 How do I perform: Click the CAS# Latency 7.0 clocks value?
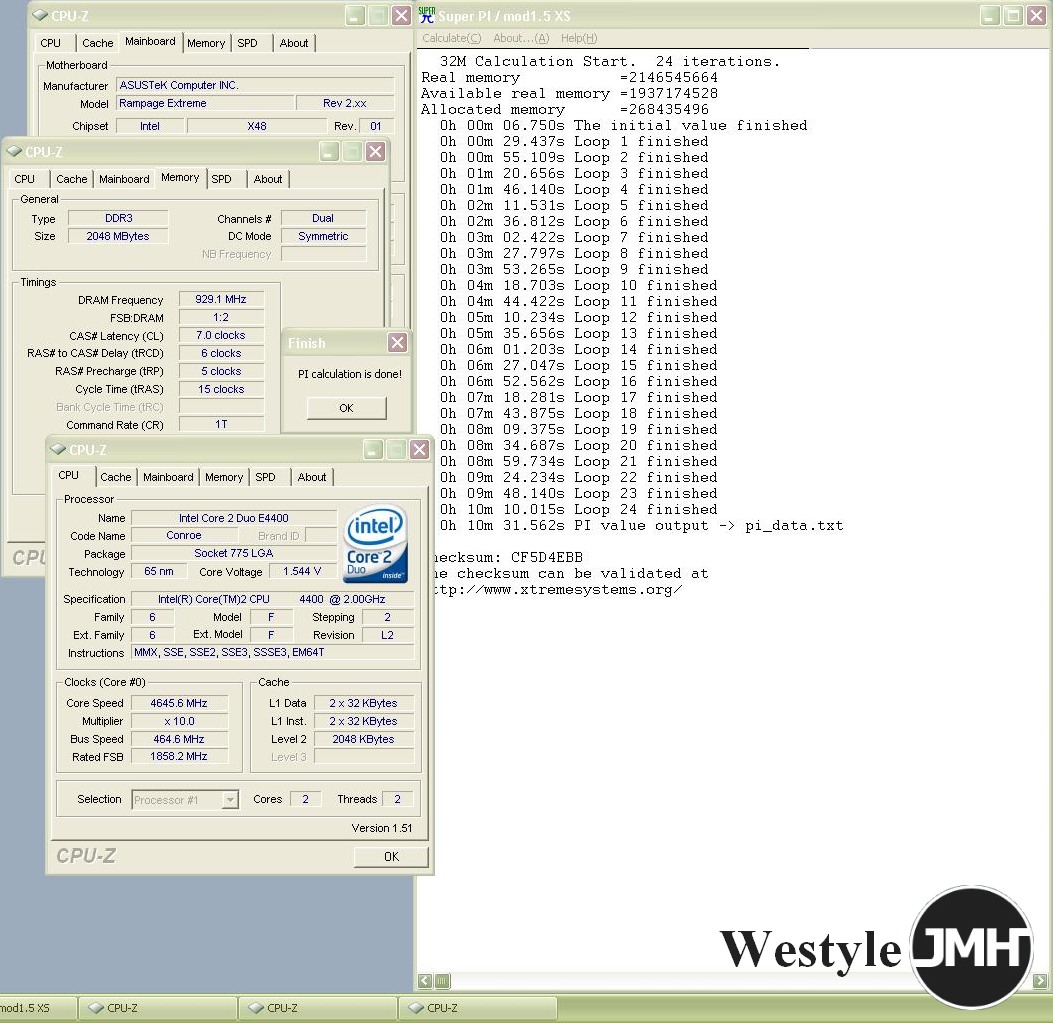click(x=221, y=335)
